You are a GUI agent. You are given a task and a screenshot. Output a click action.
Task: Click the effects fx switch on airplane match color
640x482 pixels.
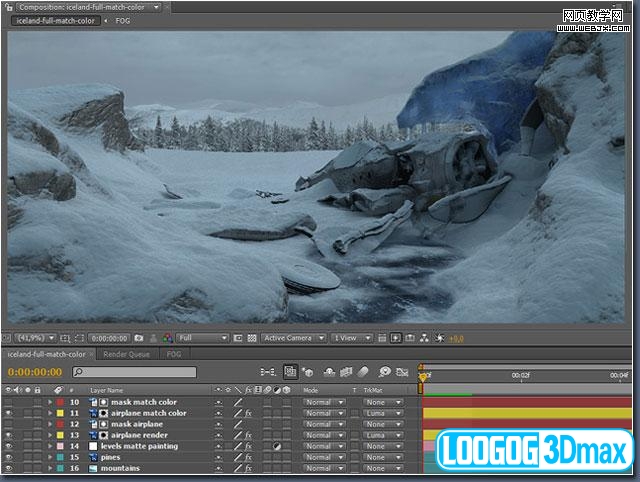(248, 413)
